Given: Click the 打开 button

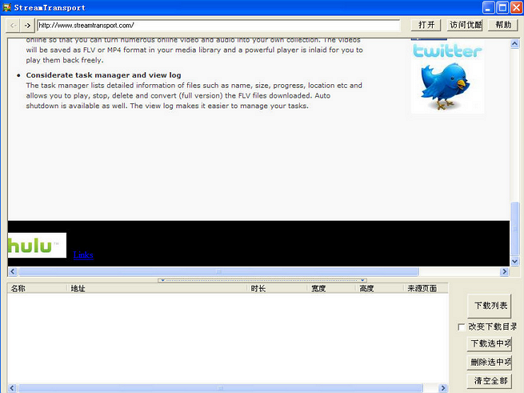Looking at the screenshot, I should click(x=426, y=25).
